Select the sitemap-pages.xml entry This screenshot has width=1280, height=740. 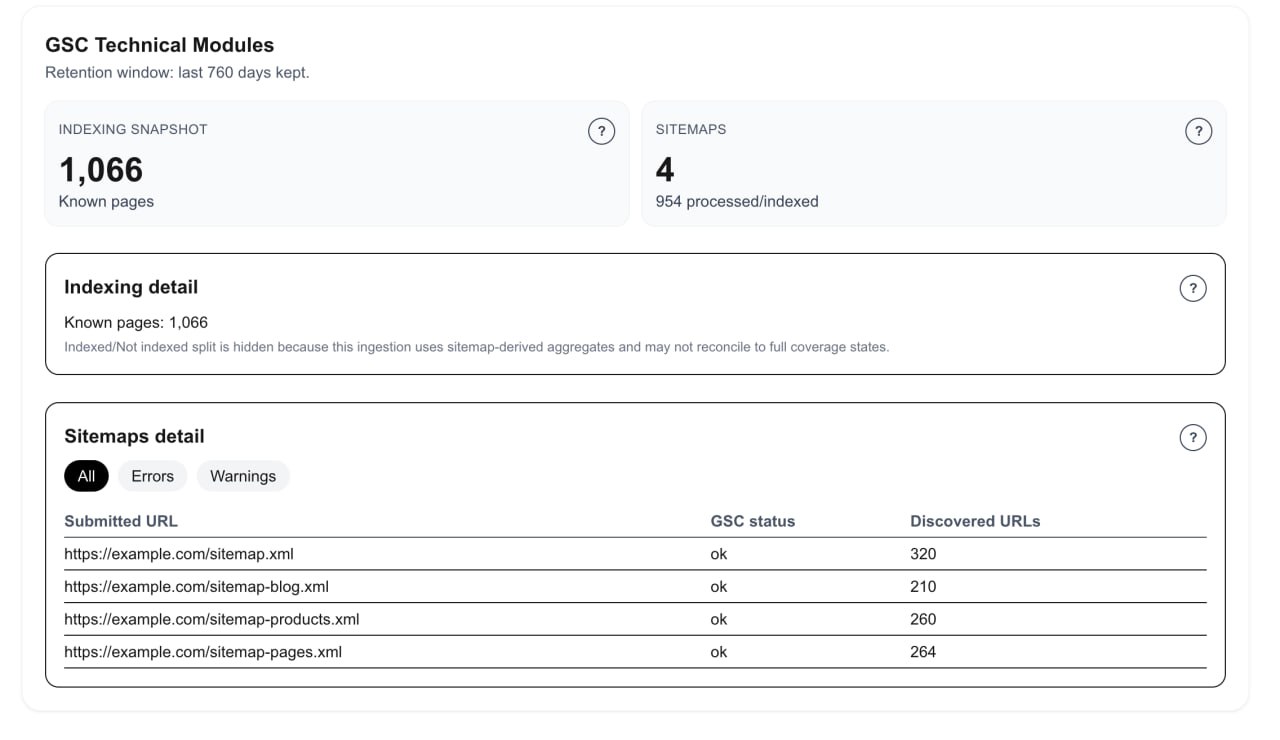click(203, 652)
